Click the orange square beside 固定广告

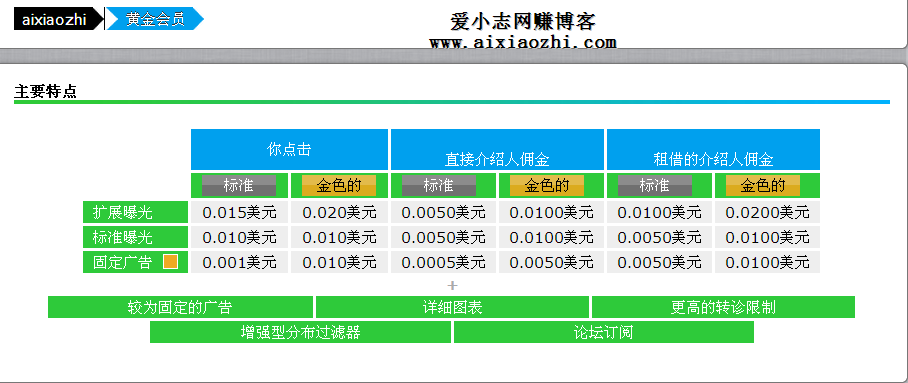click(x=170, y=262)
